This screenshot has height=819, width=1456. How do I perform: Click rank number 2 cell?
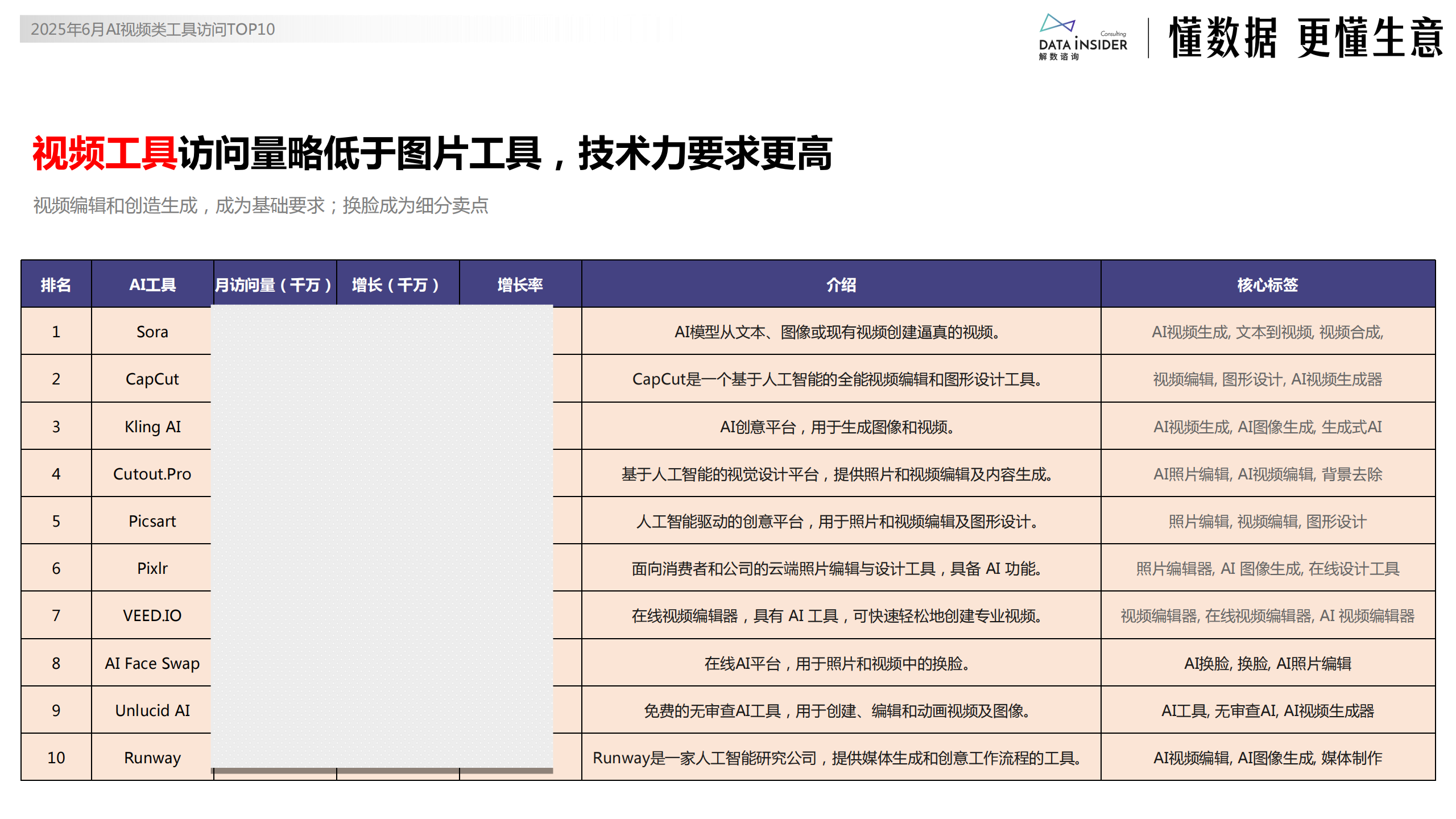coord(56,379)
